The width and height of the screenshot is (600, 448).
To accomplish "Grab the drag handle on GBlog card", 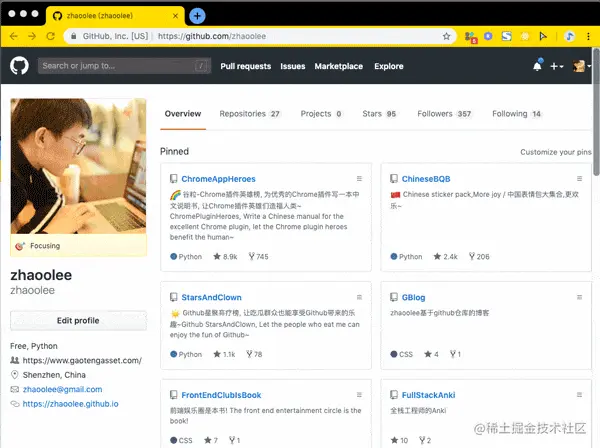I will pyautogui.click(x=579, y=297).
